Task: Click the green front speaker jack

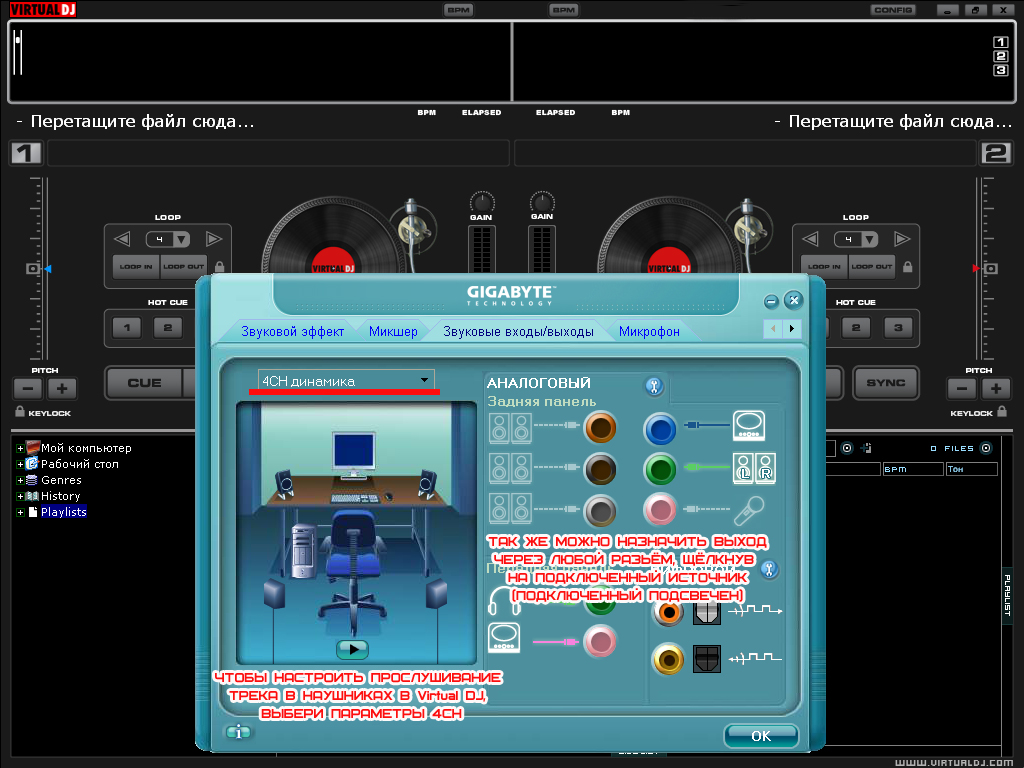Action: click(660, 469)
